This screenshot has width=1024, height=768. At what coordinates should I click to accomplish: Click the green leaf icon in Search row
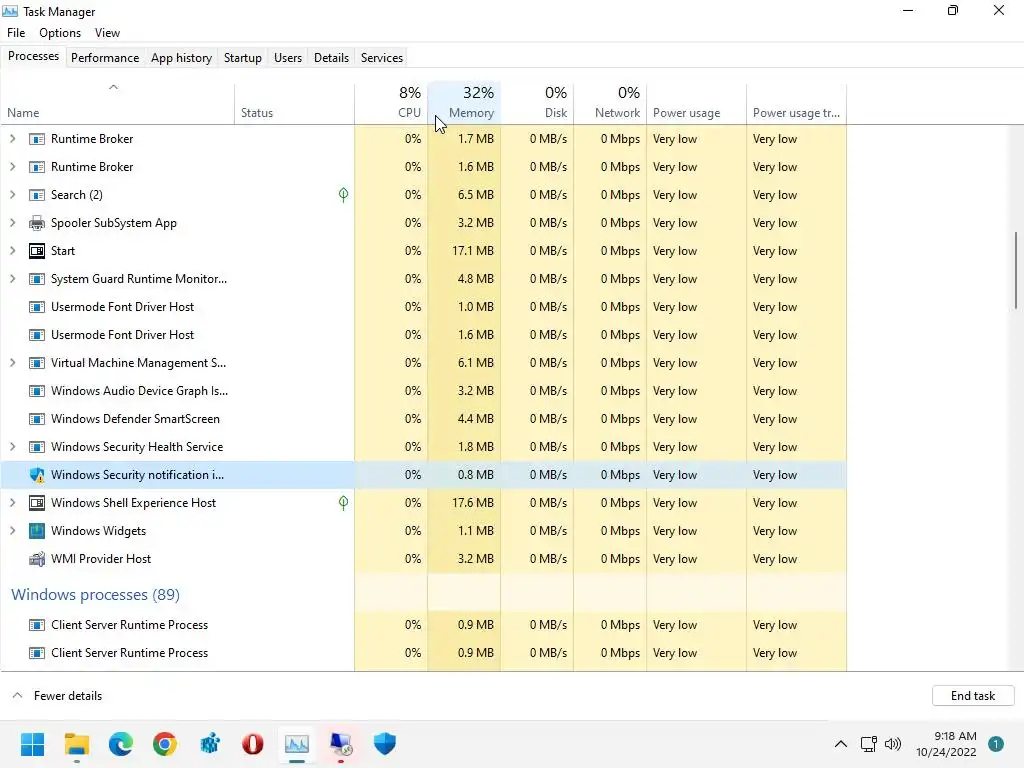point(344,195)
